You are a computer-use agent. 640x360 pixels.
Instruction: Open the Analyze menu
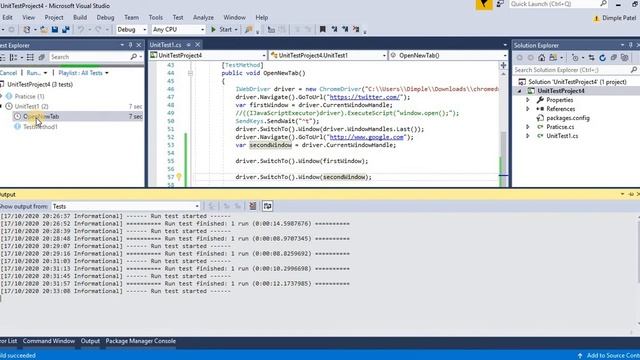(x=203, y=18)
